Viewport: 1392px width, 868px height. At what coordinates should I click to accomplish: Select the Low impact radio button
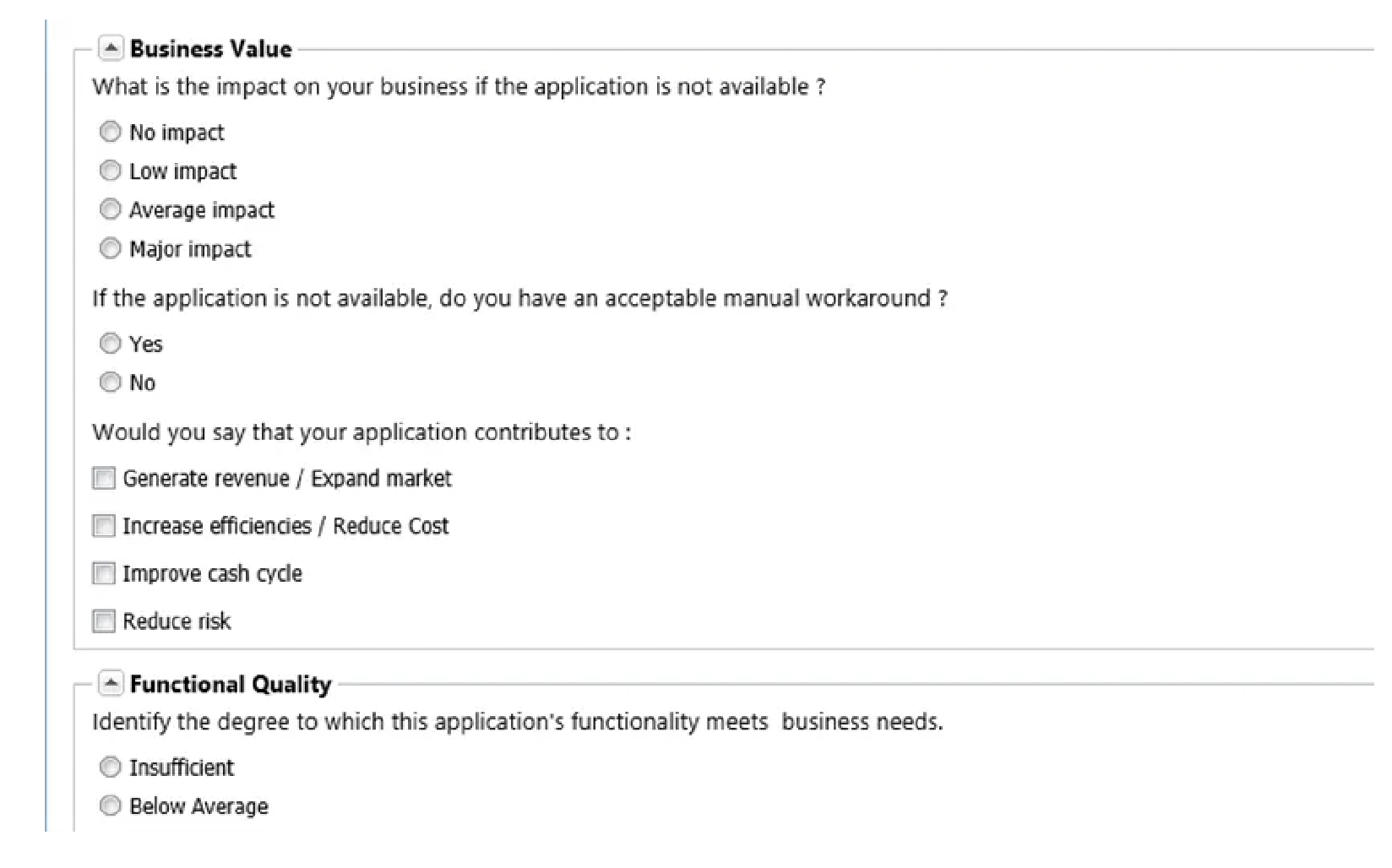point(110,171)
